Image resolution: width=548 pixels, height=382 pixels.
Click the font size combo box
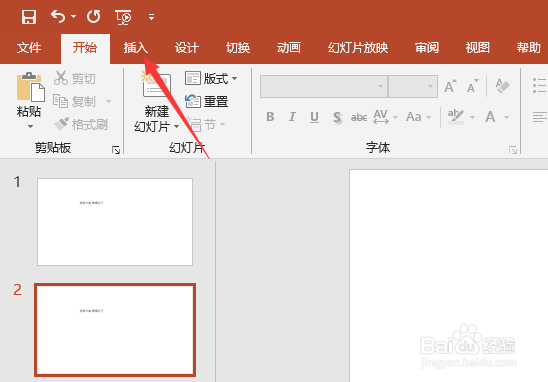413,86
